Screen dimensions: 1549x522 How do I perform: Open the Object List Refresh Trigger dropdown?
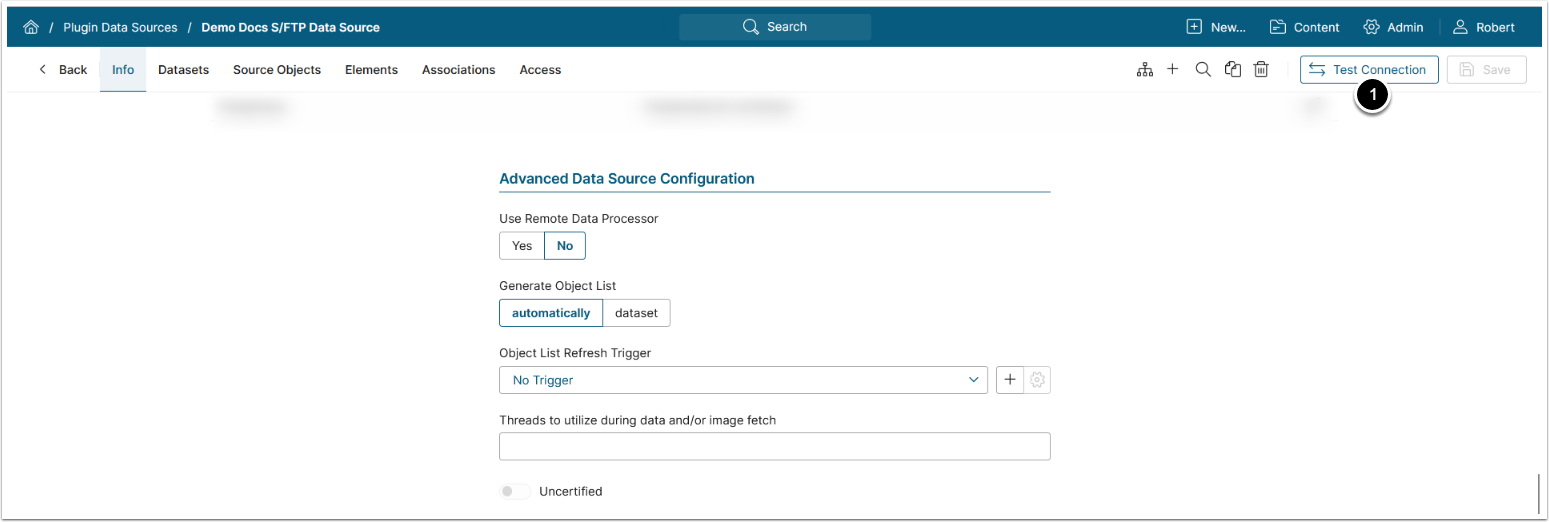[743, 380]
